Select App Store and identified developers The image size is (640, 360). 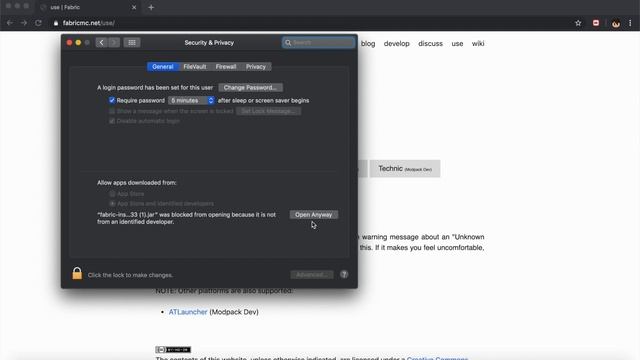112,203
